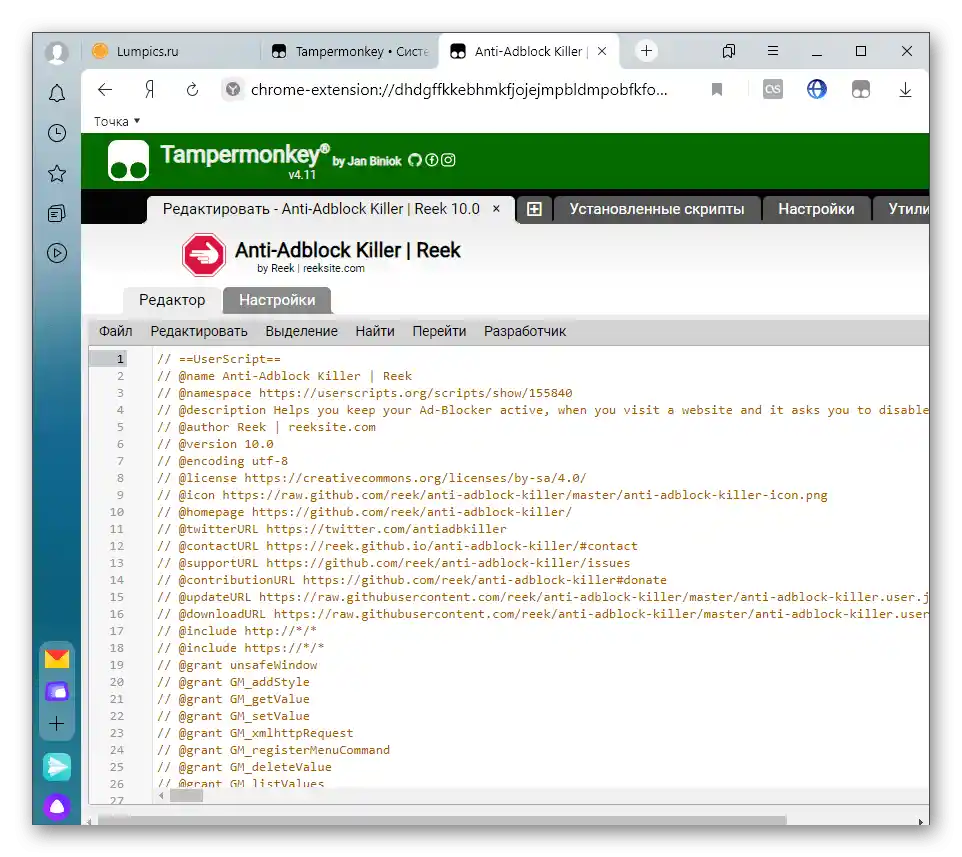Open Tampermonkey GitHub icon
Viewport: 962px width, 857px height.
pos(415,160)
